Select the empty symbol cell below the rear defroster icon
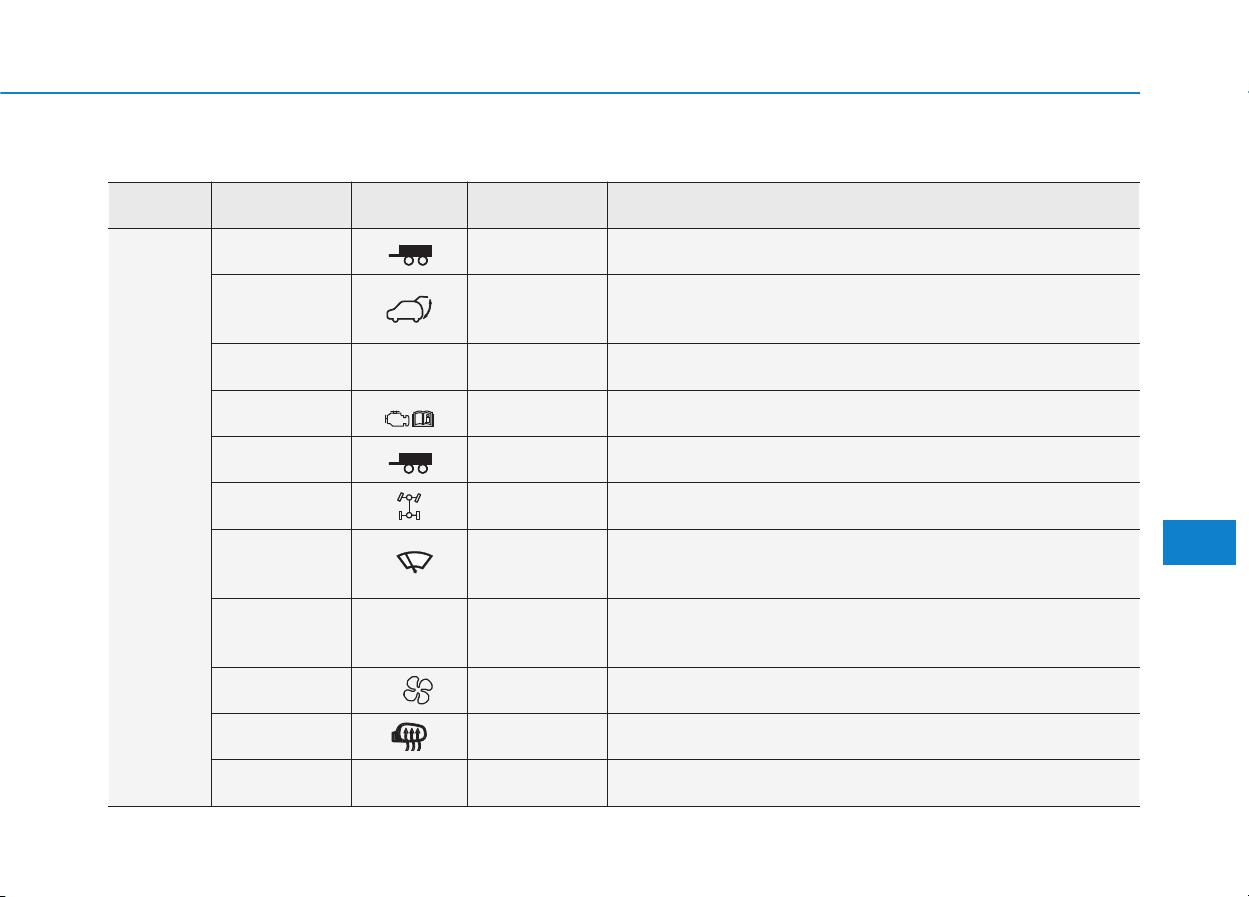1249x897 pixels. (409, 783)
